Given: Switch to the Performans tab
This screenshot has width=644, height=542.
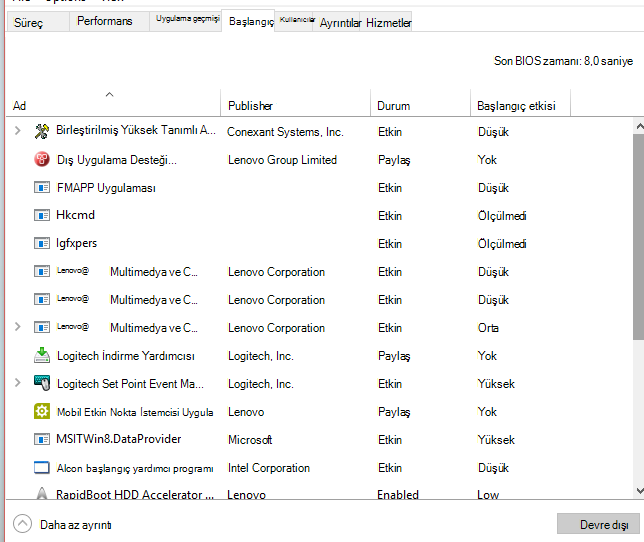Looking at the screenshot, I should point(105,21).
